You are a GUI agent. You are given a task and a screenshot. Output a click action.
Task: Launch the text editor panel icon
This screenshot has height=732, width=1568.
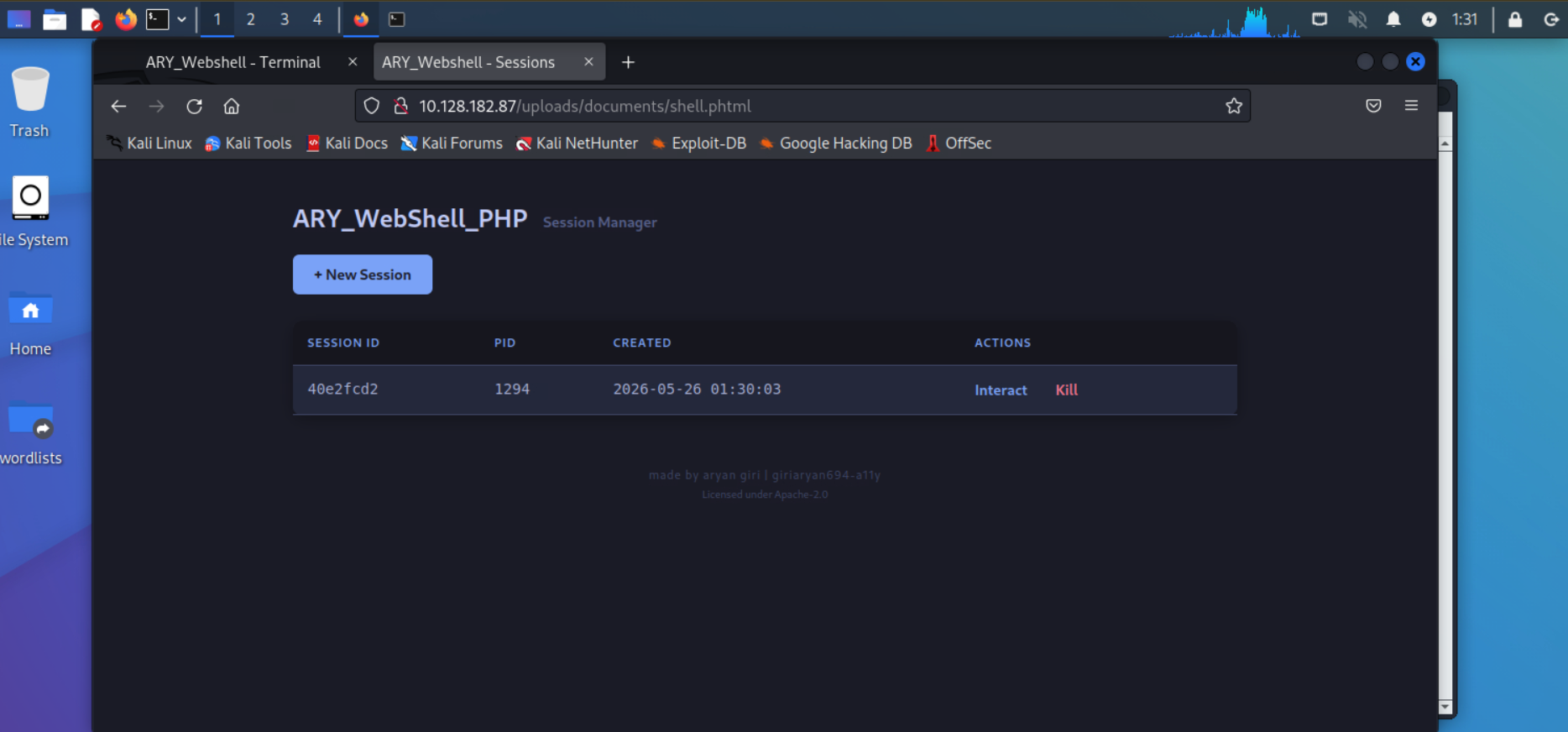click(x=91, y=18)
